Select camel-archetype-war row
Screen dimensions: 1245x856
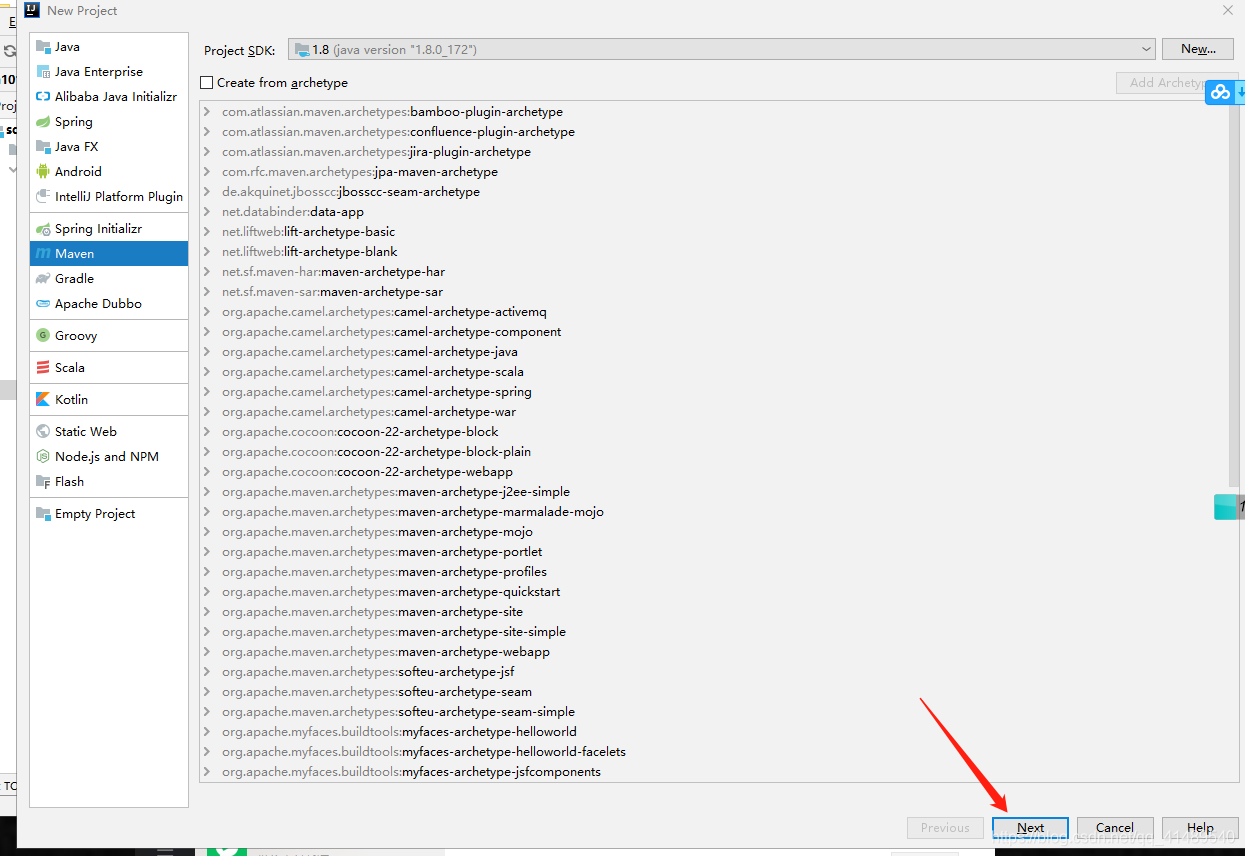(x=714, y=412)
